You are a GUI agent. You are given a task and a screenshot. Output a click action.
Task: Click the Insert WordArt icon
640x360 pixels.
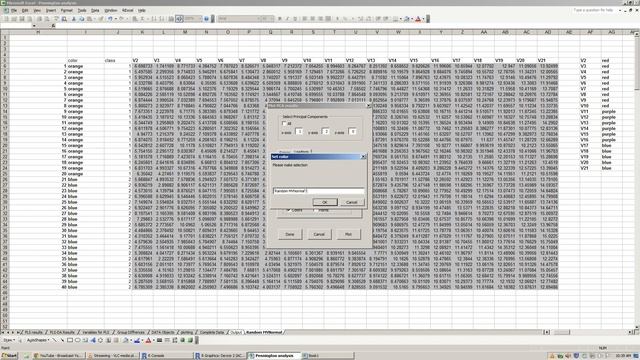click(x=93, y=340)
